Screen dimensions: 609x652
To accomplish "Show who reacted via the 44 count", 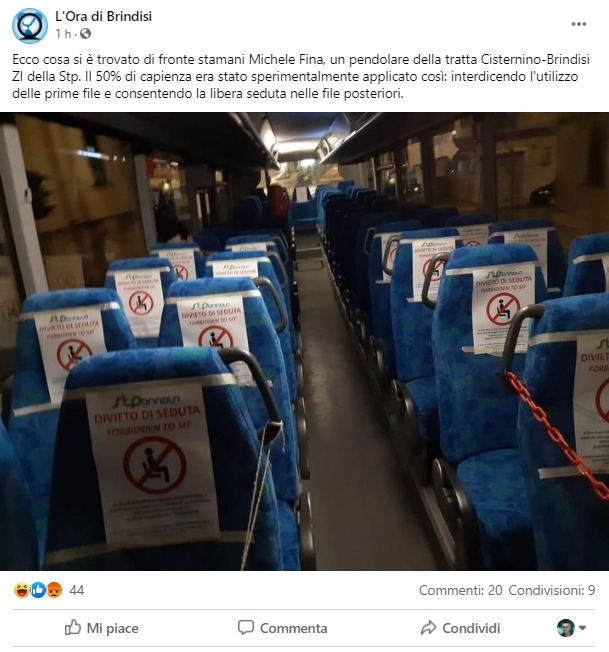I will click(x=77, y=590).
